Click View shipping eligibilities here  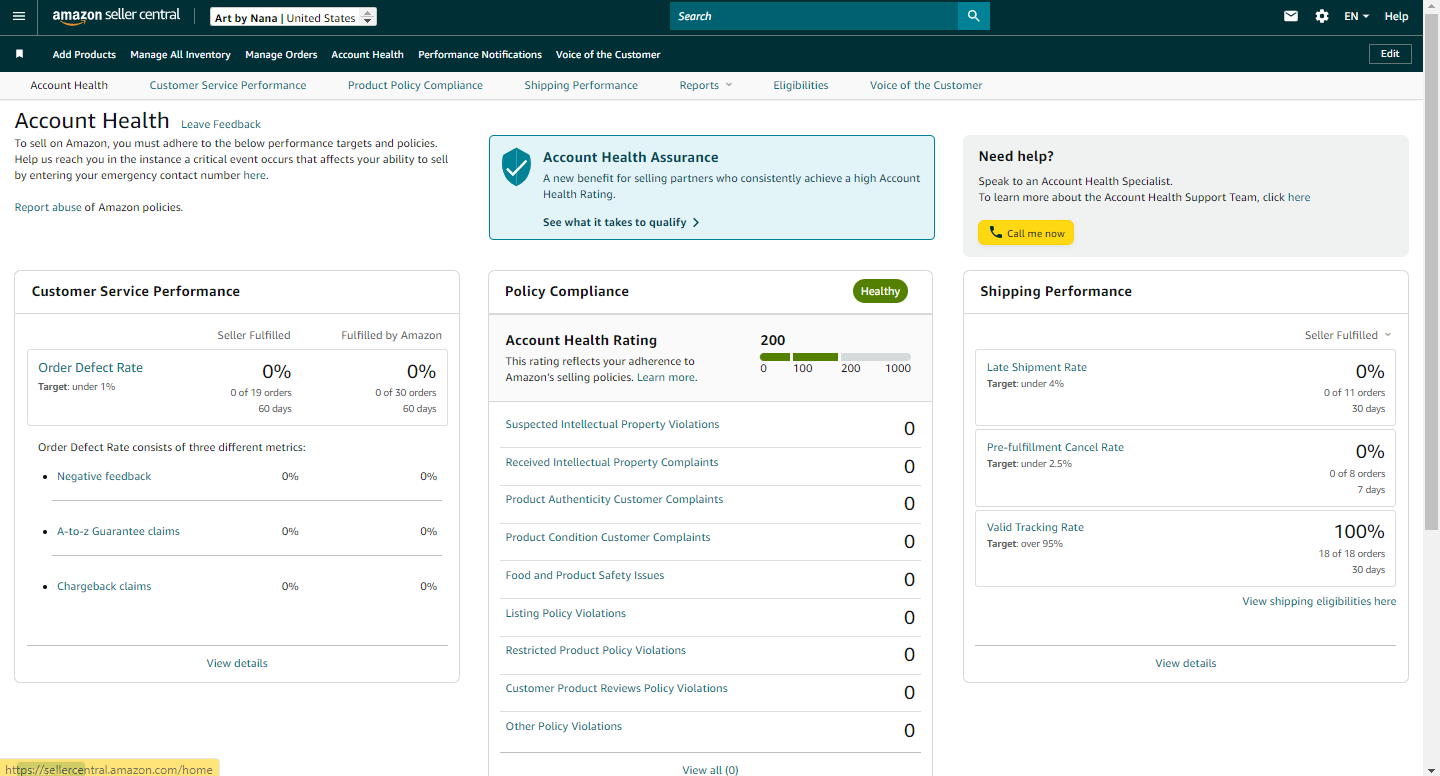coord(1319,601)
